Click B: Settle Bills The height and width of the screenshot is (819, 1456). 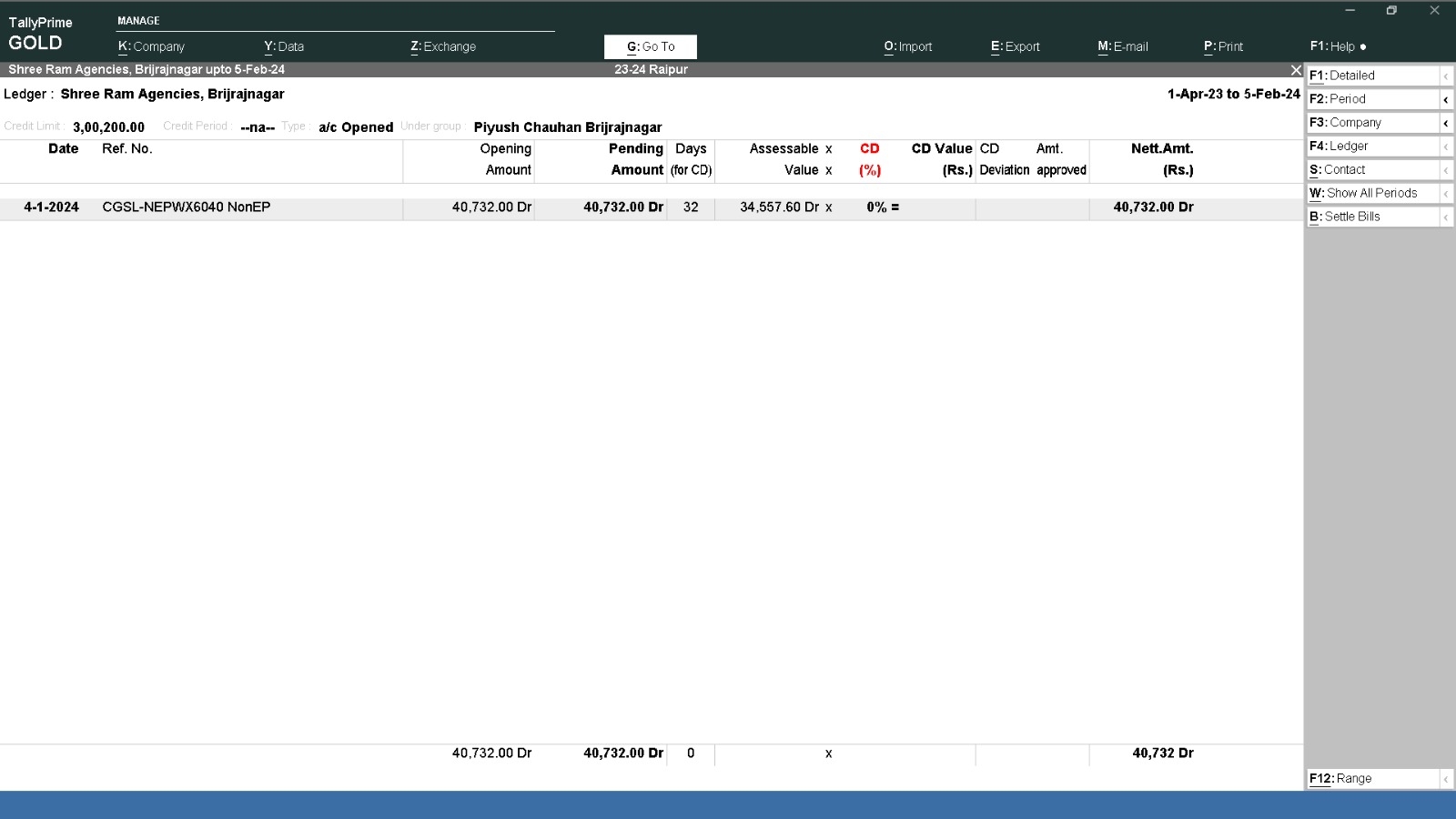pyautogui.click(x=1372, y=217)
